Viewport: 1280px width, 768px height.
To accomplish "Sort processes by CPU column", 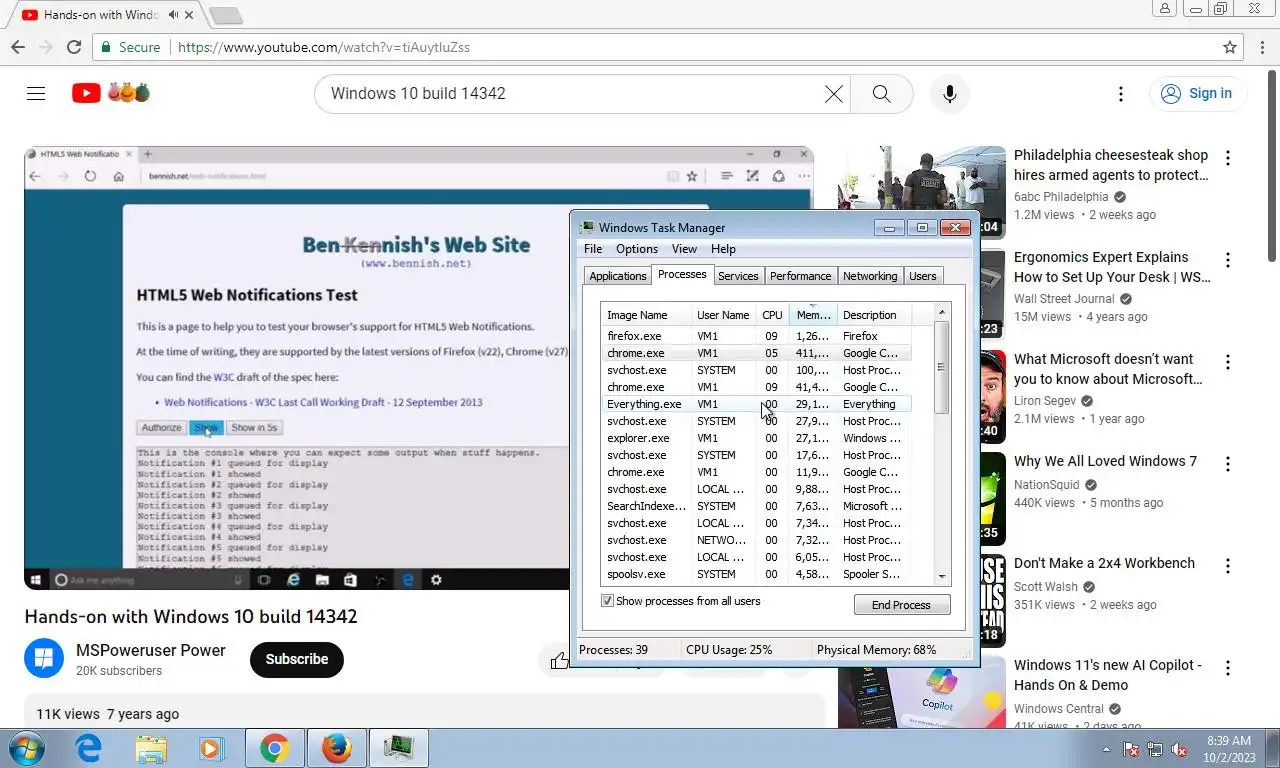I will point(772,315).
